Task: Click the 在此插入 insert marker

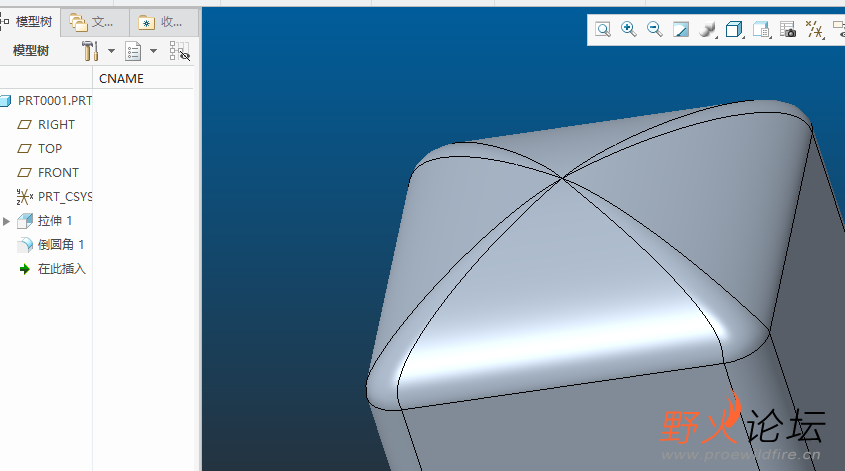Action: 61,269
